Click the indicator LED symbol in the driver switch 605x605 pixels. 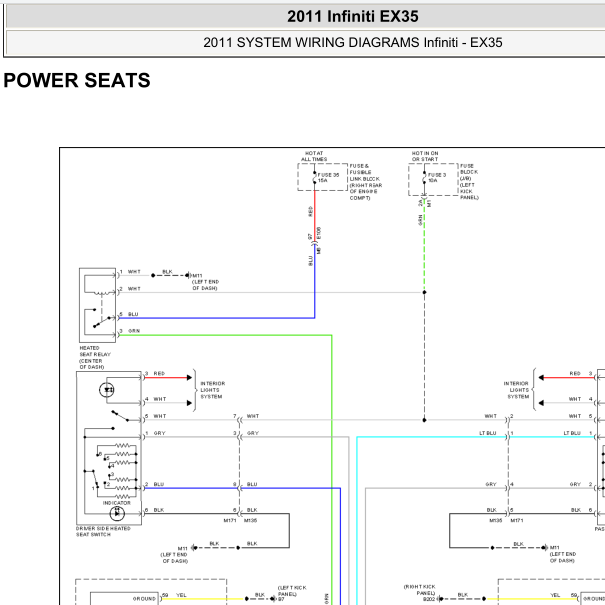pyautogui.click(x=117, y=514)
